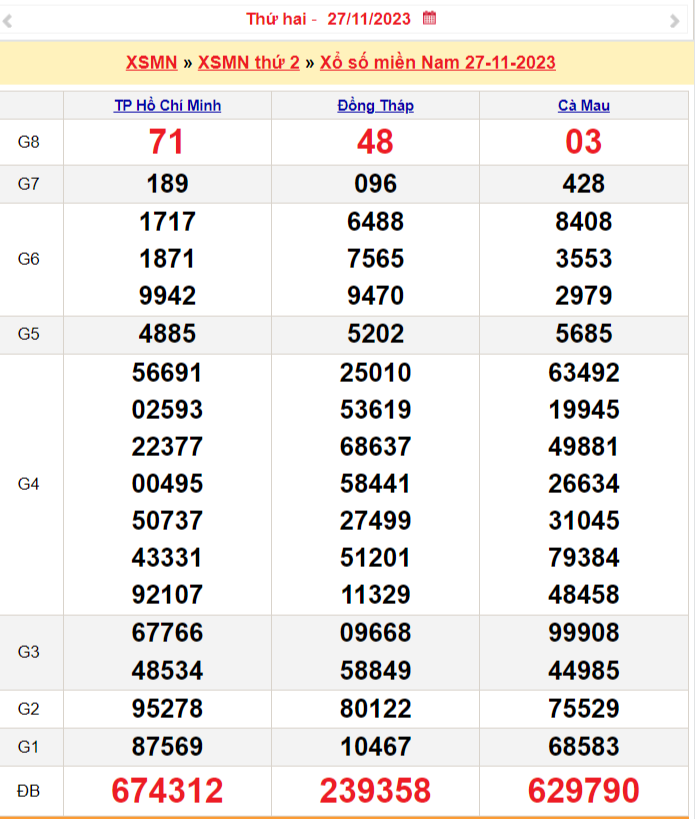
Task: Click the G8 row label
Action: (x=29, y=142)
